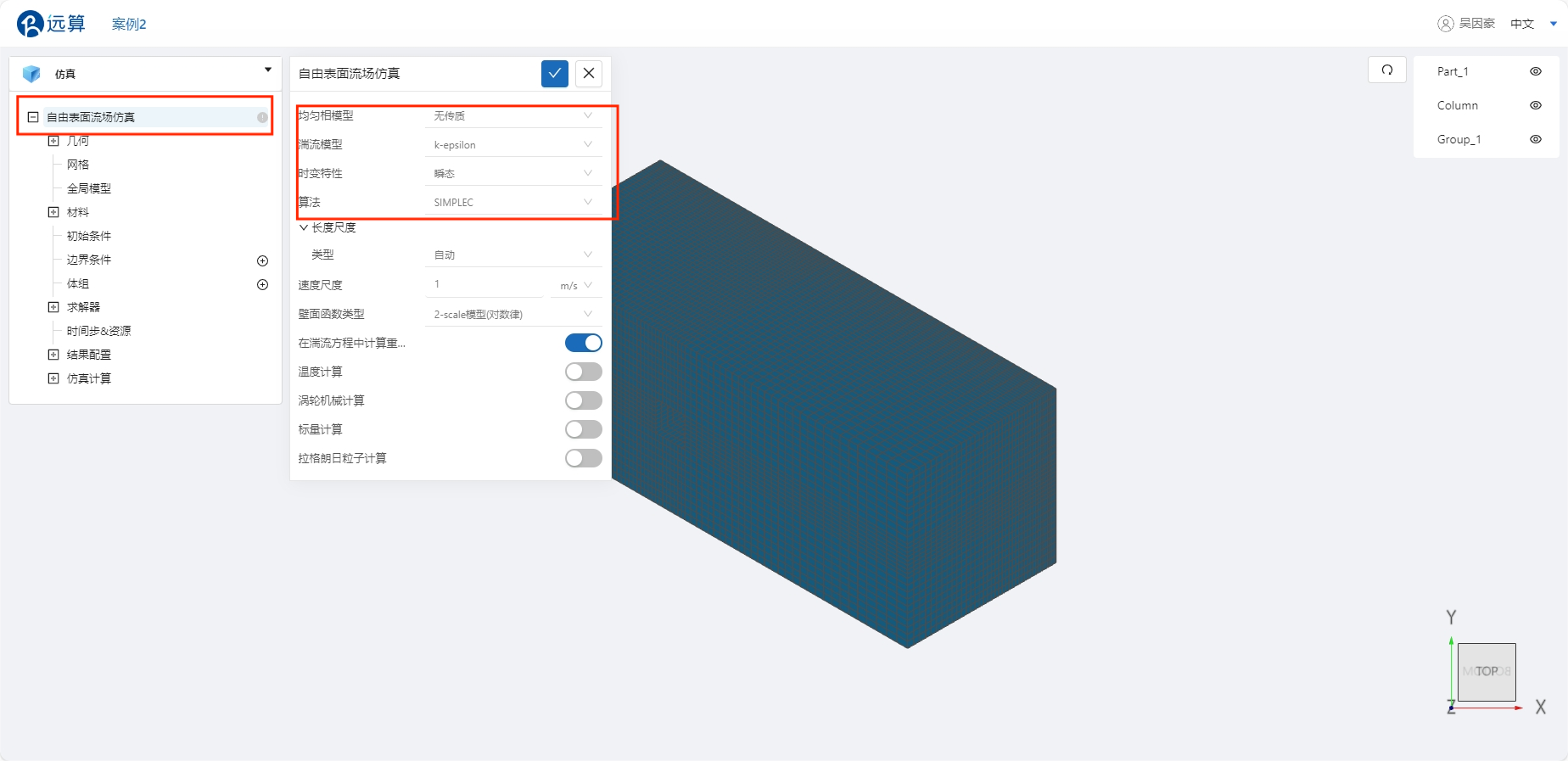Toggle visibility of Column
Image resolution: width=1568 pixels, height=761 pixels.
1536,105
